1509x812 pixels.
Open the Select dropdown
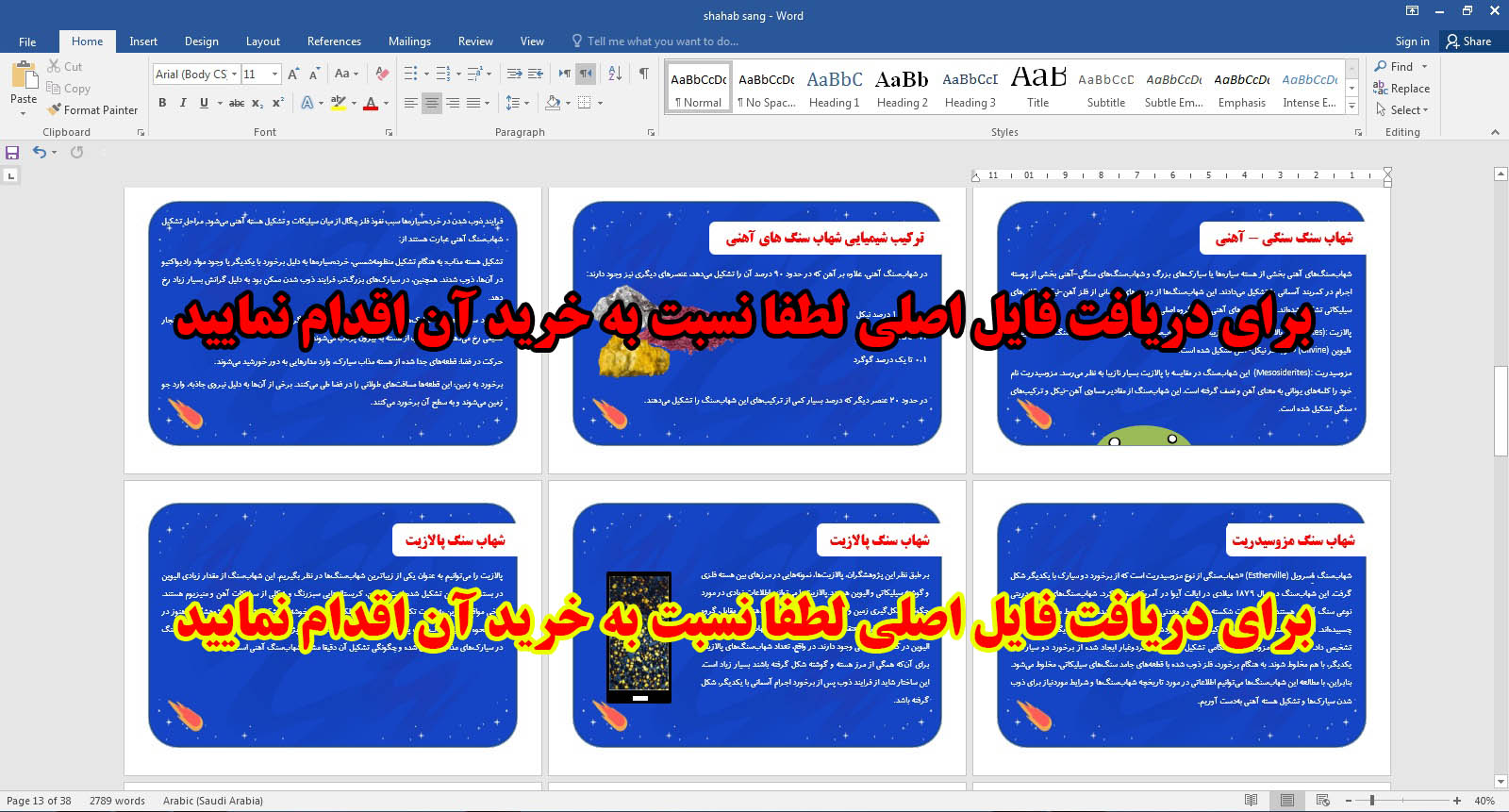(x=1401, y=110)
